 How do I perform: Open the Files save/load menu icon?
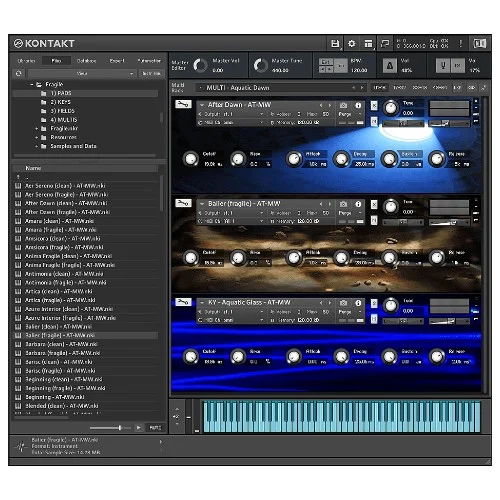pos(335,44)
